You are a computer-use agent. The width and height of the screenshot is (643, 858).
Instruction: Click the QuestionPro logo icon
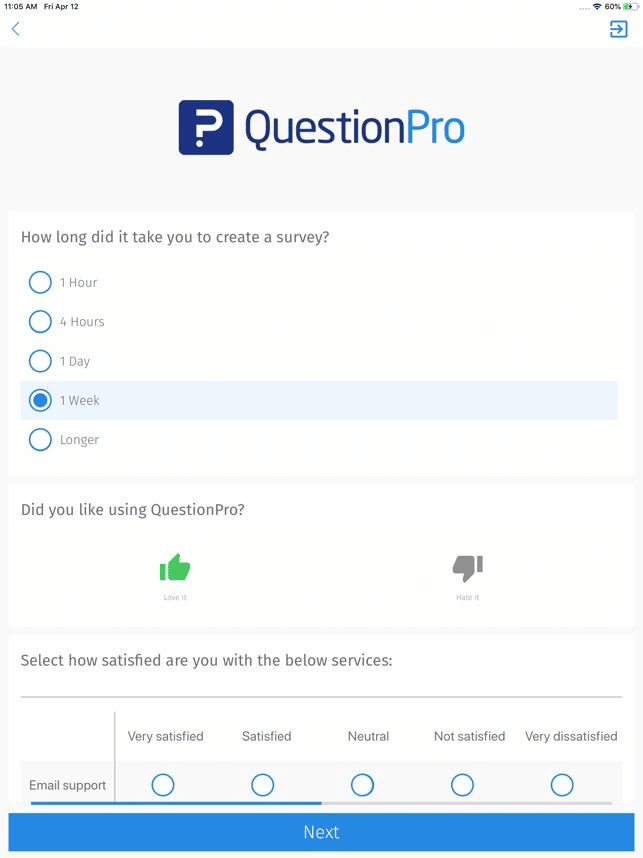pyautogui.click(x=206, y=127)
